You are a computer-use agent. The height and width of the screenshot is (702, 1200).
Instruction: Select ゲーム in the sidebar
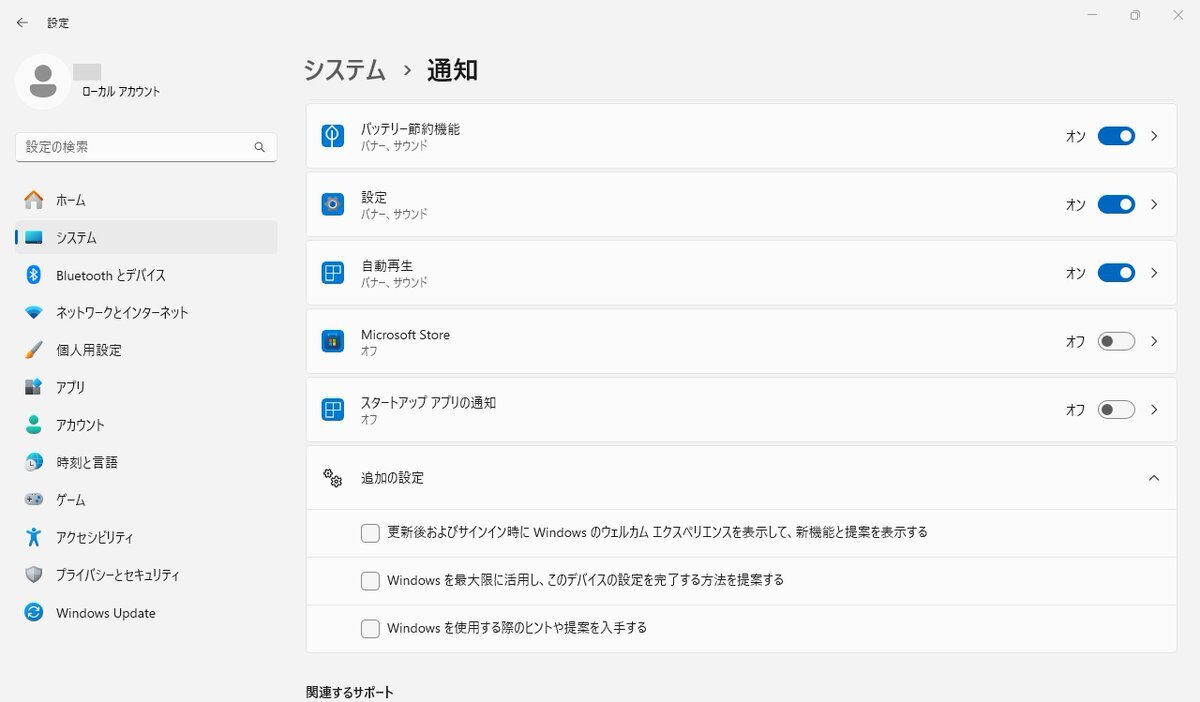pos(147,499)
